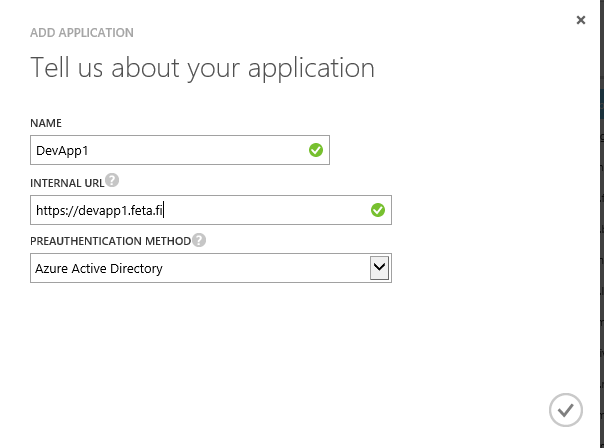Click green validation checkmark in Name field
Screen dimensions: 604x448
pyautogui.click(x=316, y=151)
